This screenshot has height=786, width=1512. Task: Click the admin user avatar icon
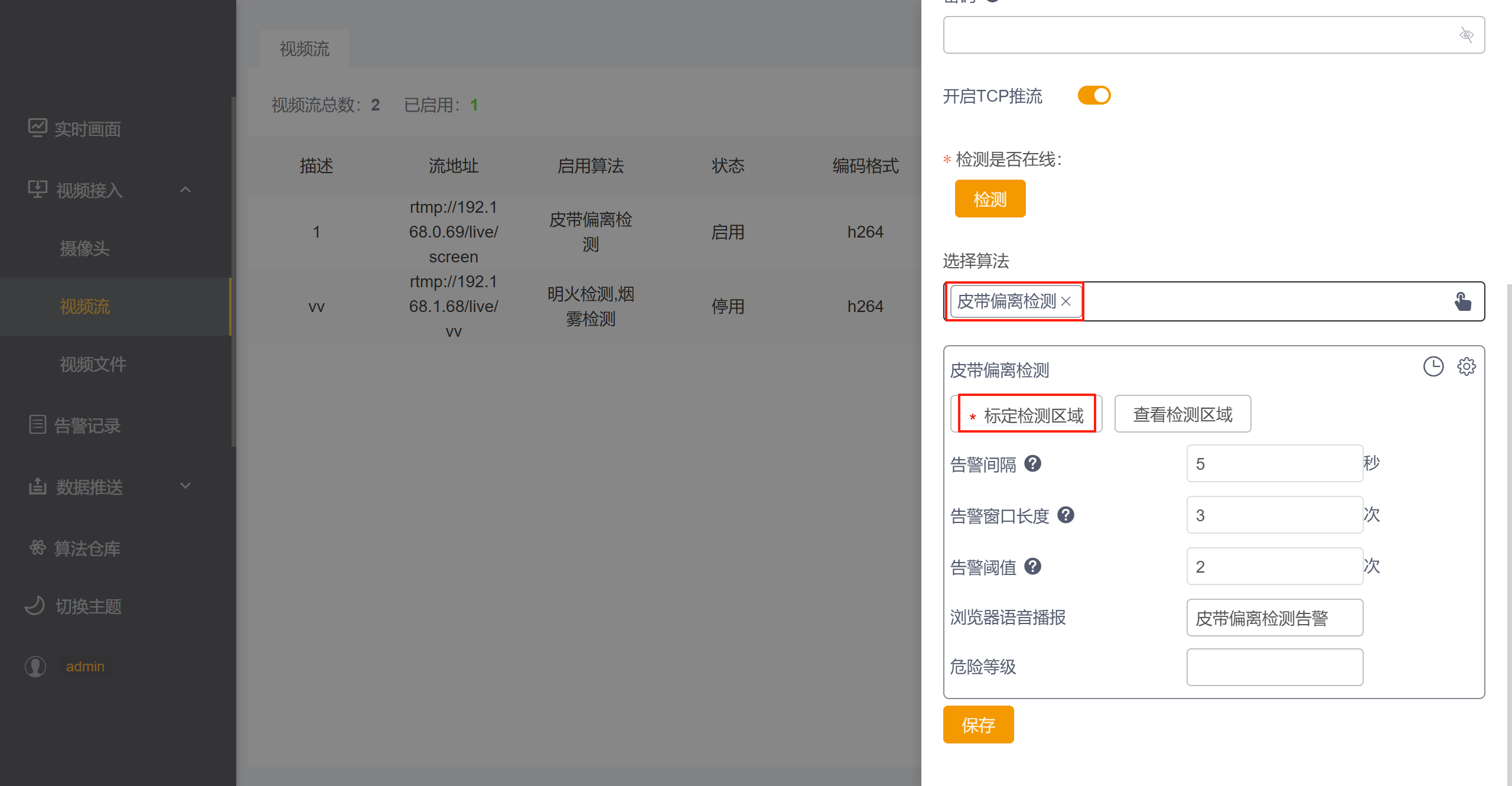pyautogui.click(x=35, y=667)
